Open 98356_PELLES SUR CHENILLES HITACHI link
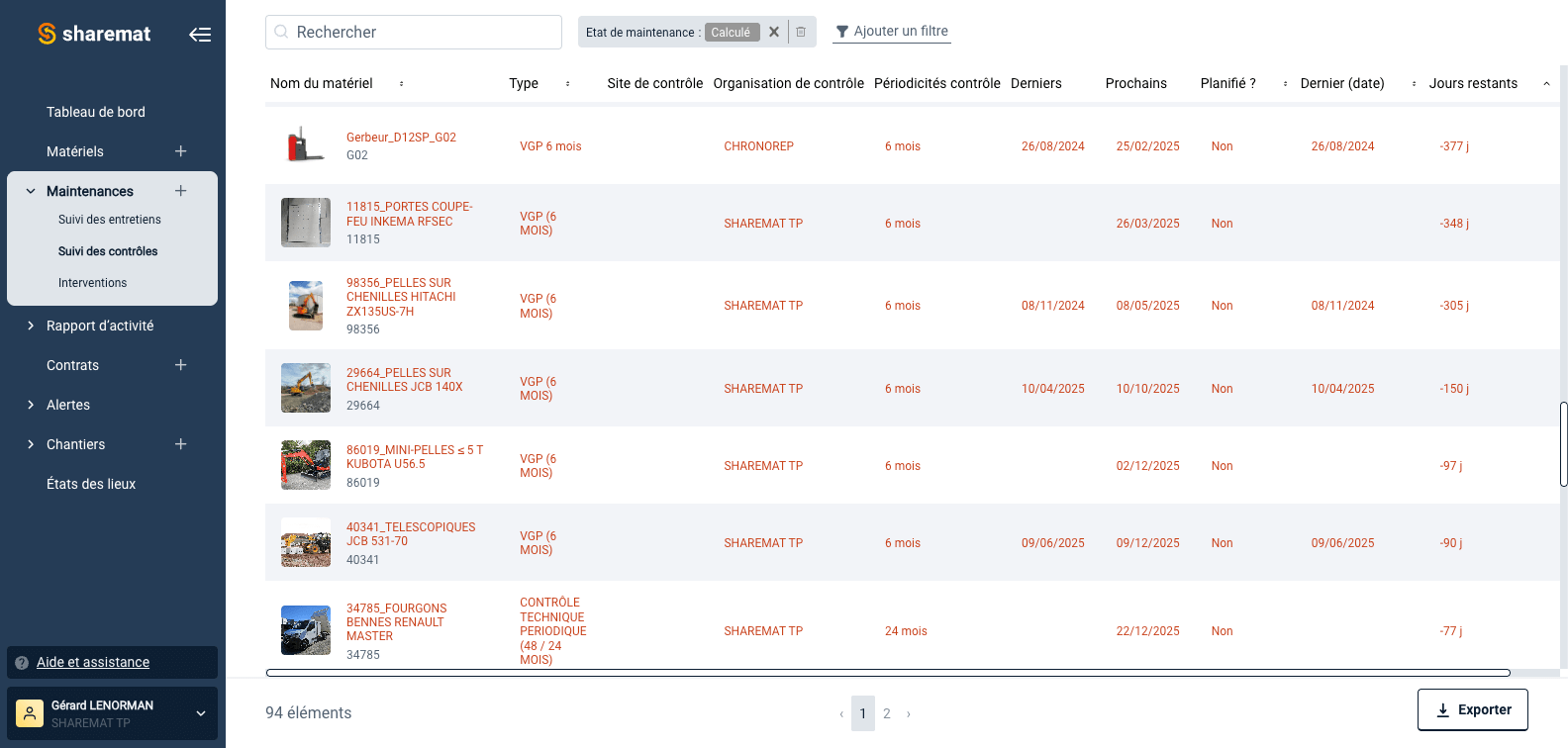The image size is (1568, 748). (x=401, y=297)
